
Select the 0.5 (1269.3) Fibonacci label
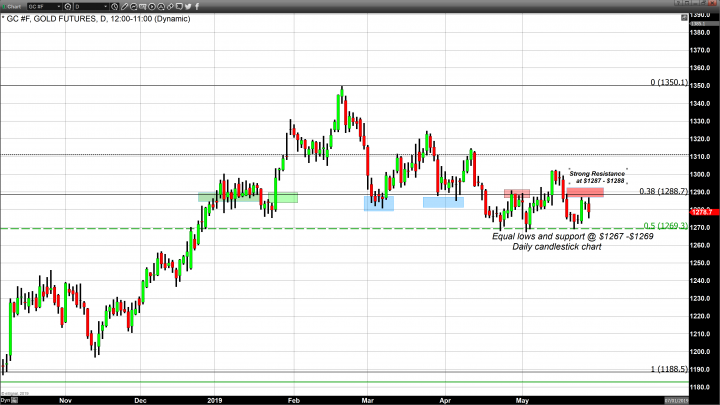[x=665, y=225]
